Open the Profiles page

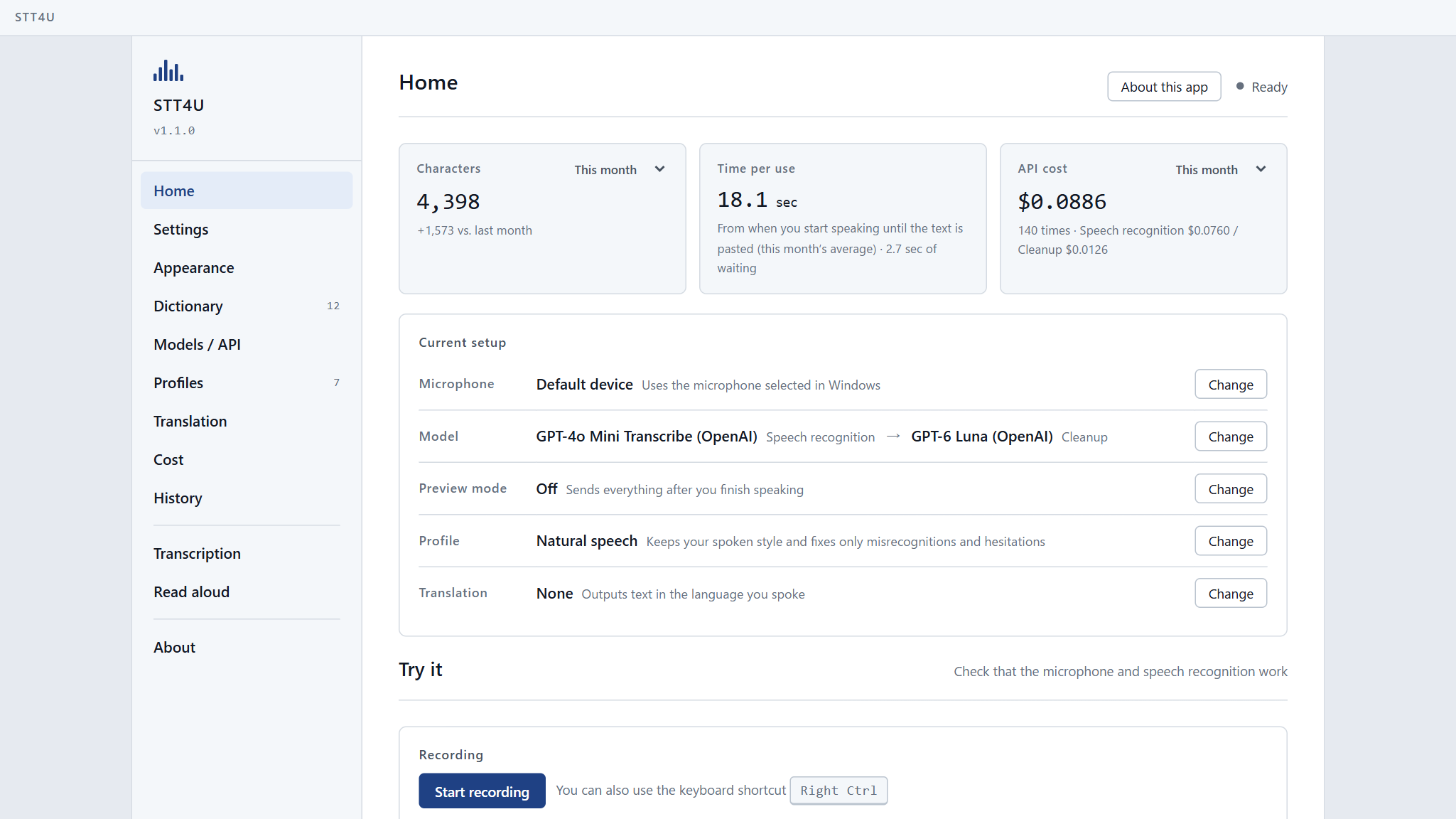click(247, 382)
